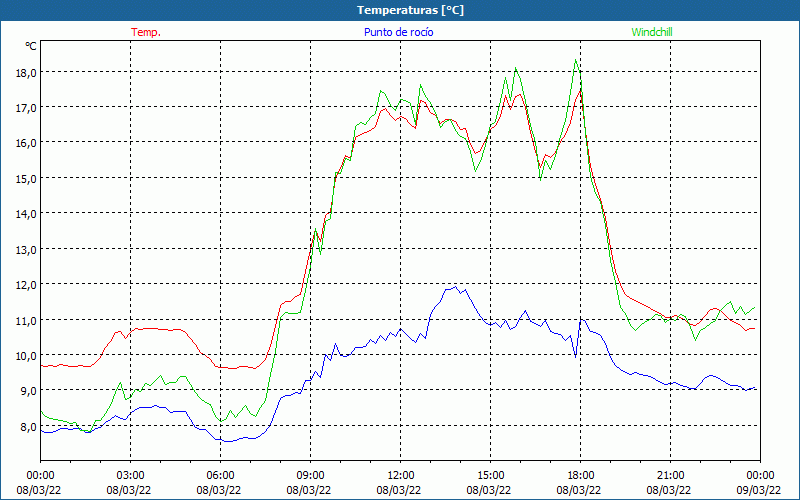
Task: Click the 06:00 time axis label
Action: (220, 476)
